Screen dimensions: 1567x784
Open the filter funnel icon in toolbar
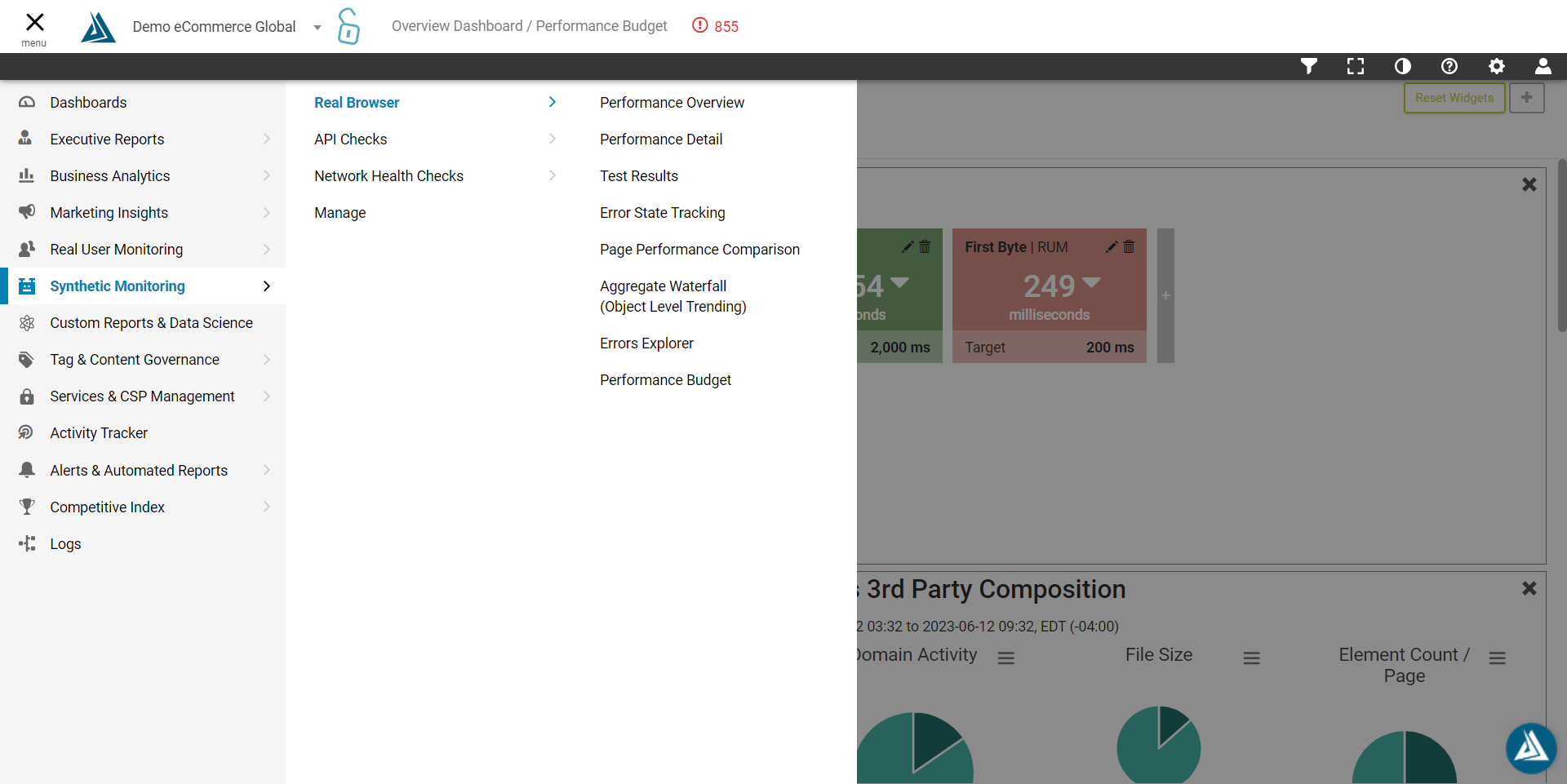tap(1309, 66)
